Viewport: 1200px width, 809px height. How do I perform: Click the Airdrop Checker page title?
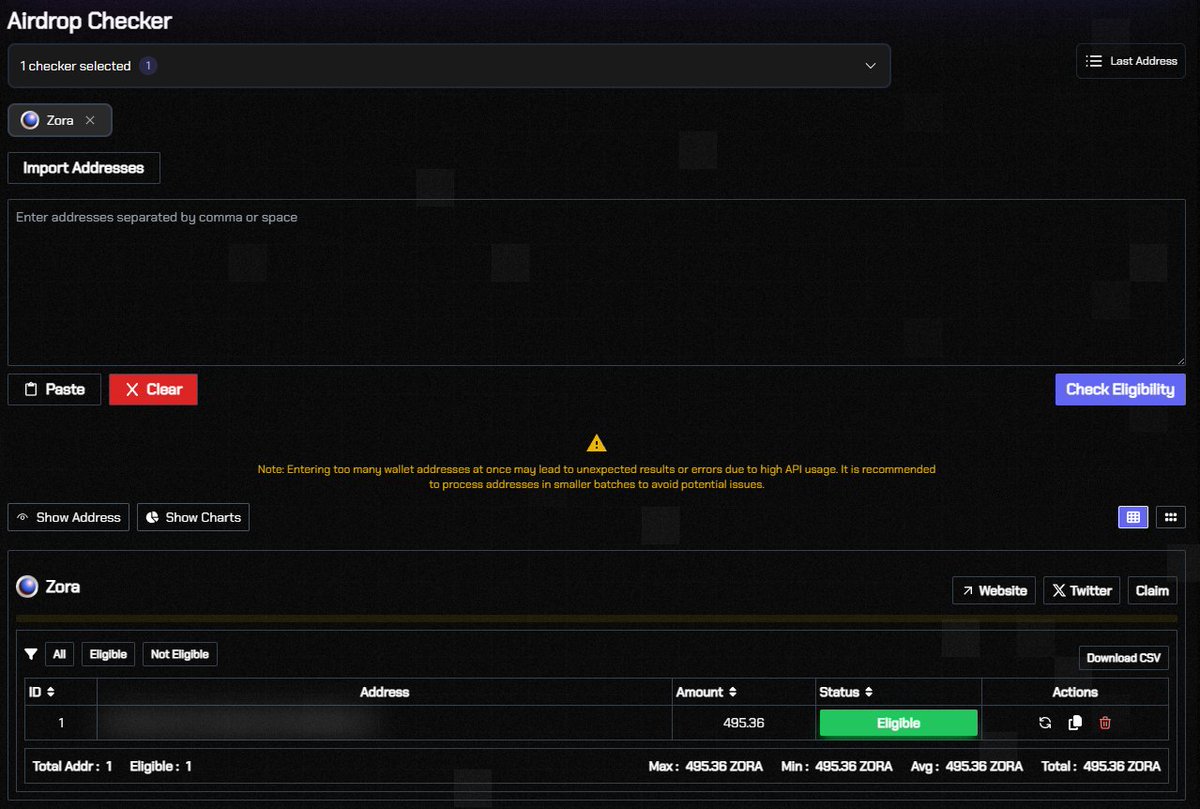pyautogui.click(x=89, y=20)
